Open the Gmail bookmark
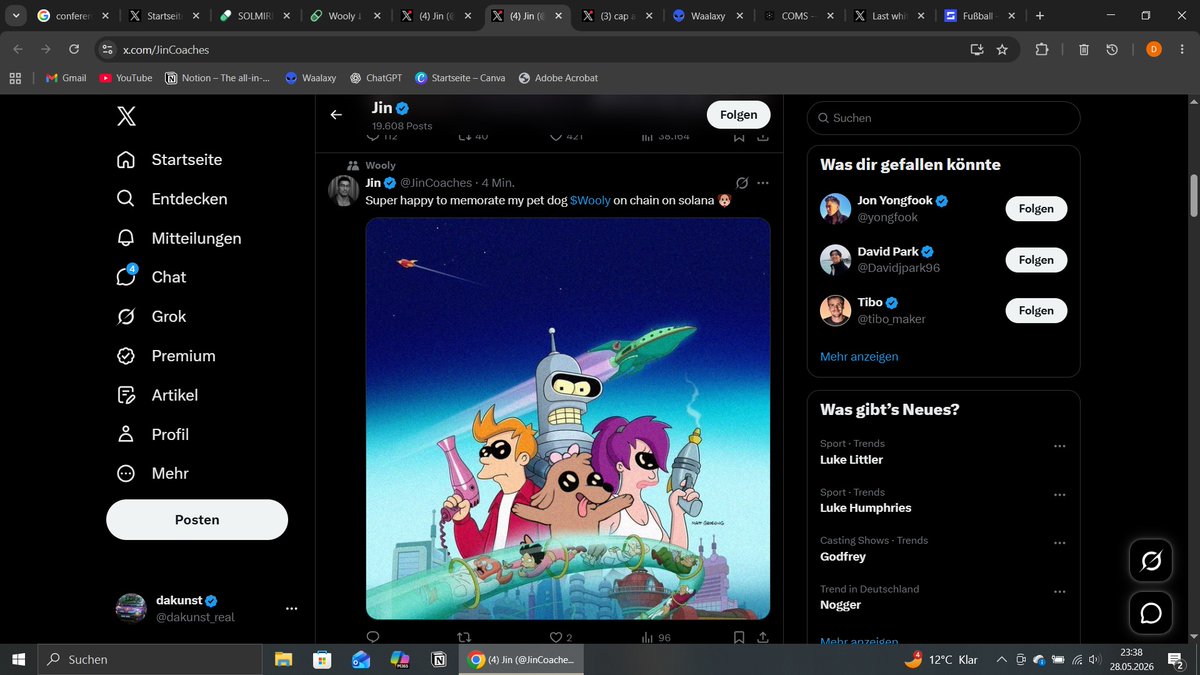This screenshot has height=675, width=1200. click(66, 78)
